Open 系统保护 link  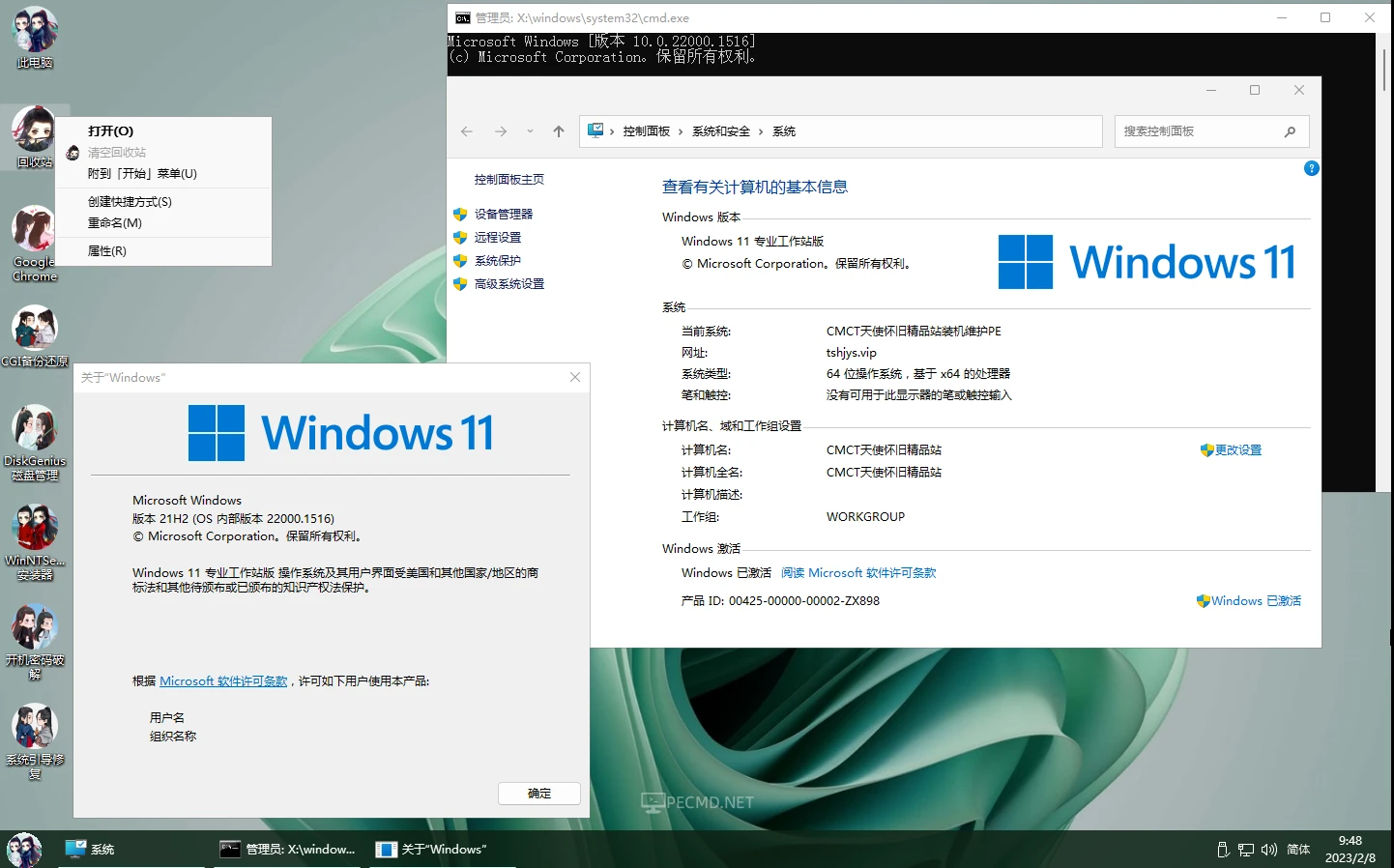498,261
